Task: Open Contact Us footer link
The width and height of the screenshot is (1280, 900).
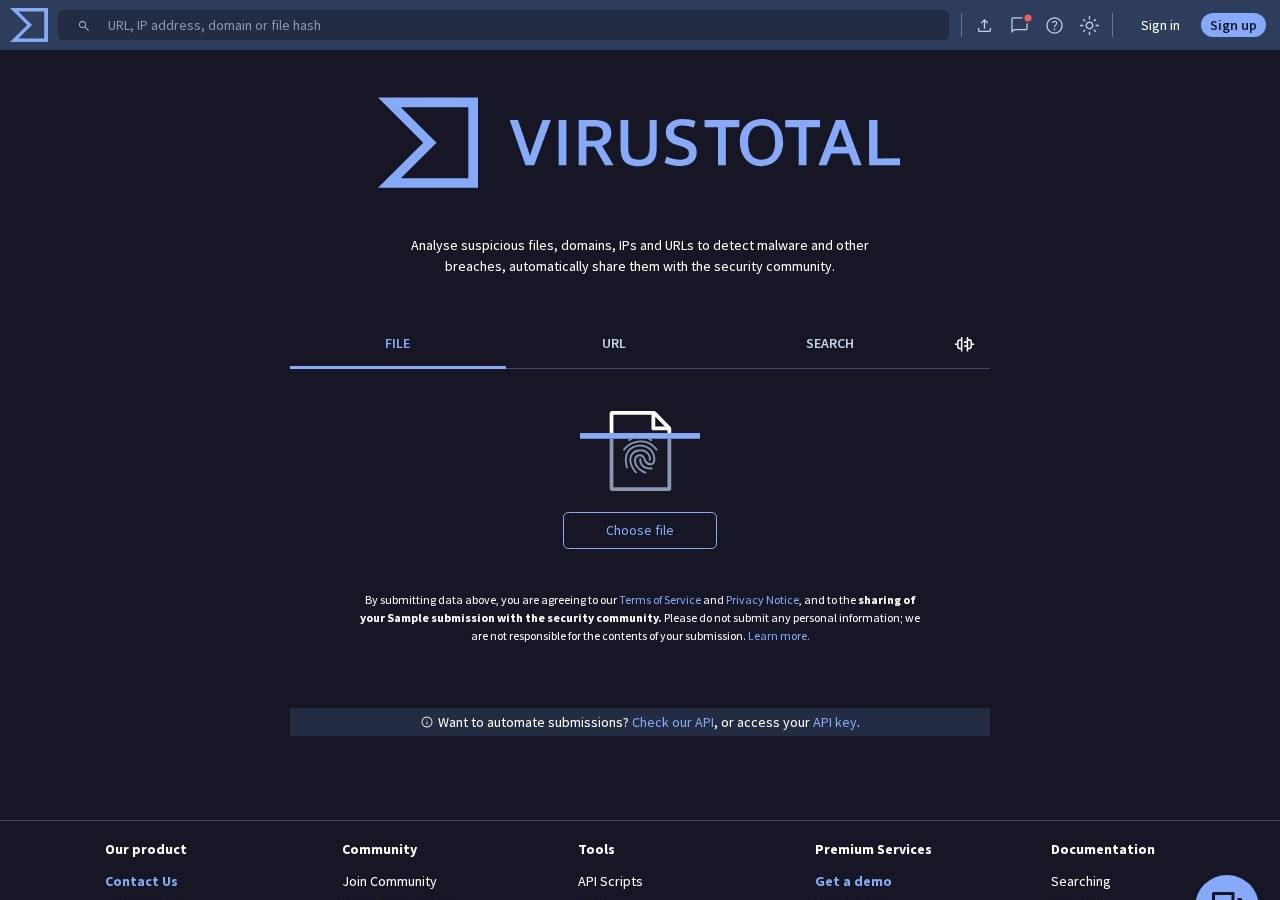Action: 141,881
